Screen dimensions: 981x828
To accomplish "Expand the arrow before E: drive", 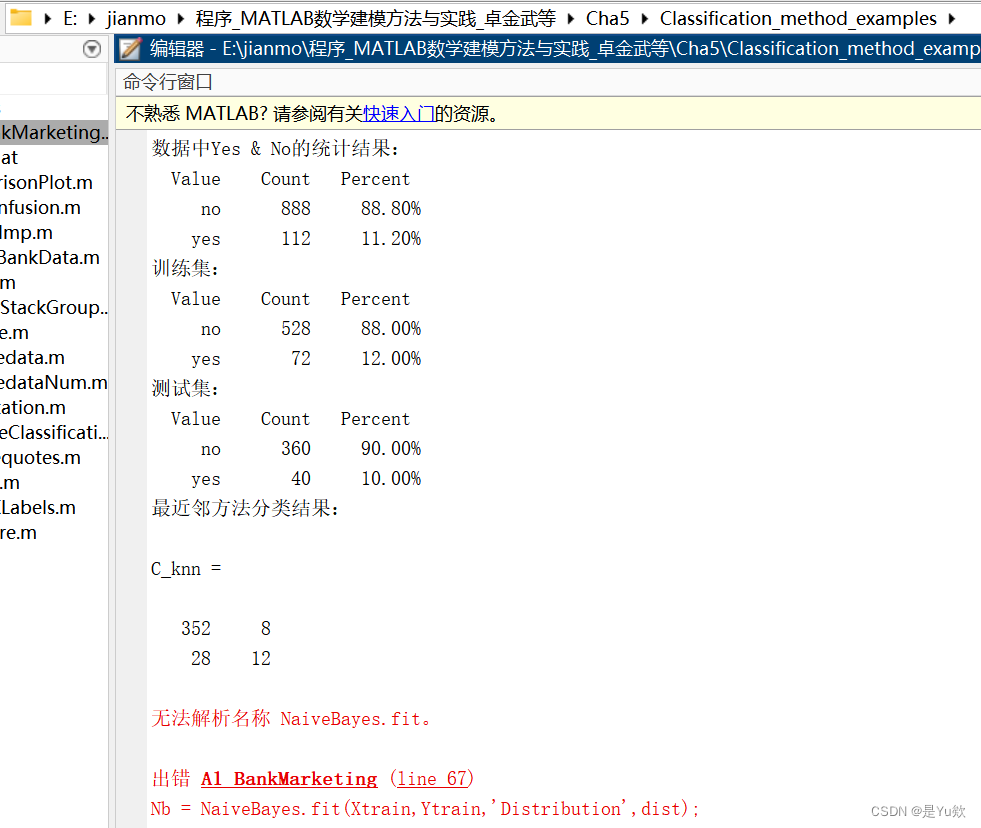I will click(48, 19).
